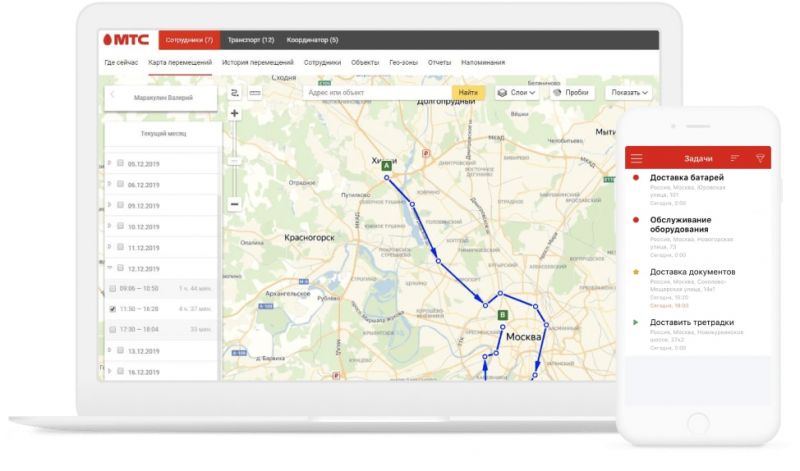Enable the 09:06 — 10:50 trip checkbox
Image resolution: width=800 pixels, height=471 pixels.
[x=112, y=289]
